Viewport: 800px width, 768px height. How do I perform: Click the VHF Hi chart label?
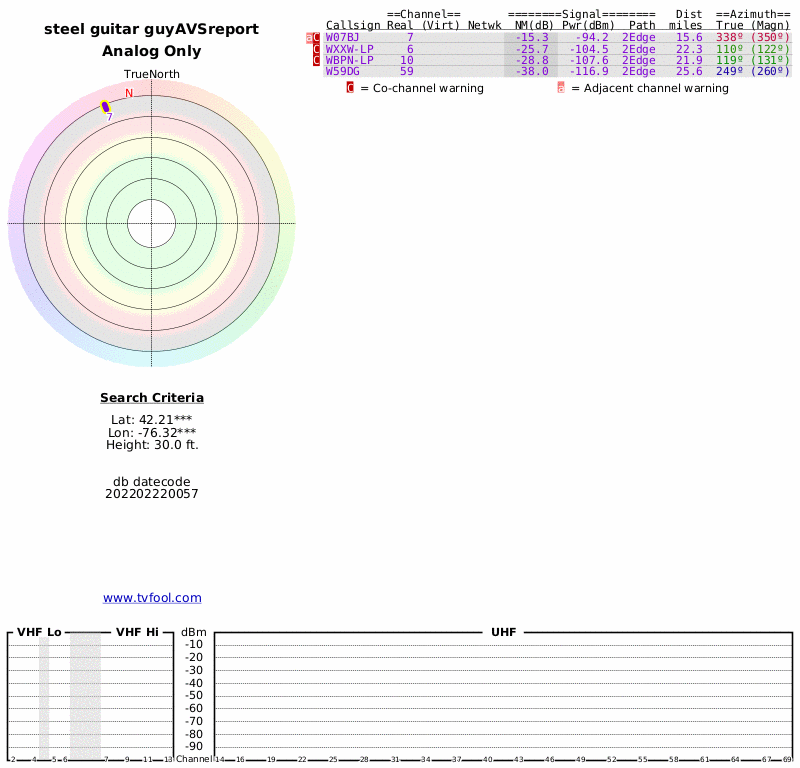[137, 632]
